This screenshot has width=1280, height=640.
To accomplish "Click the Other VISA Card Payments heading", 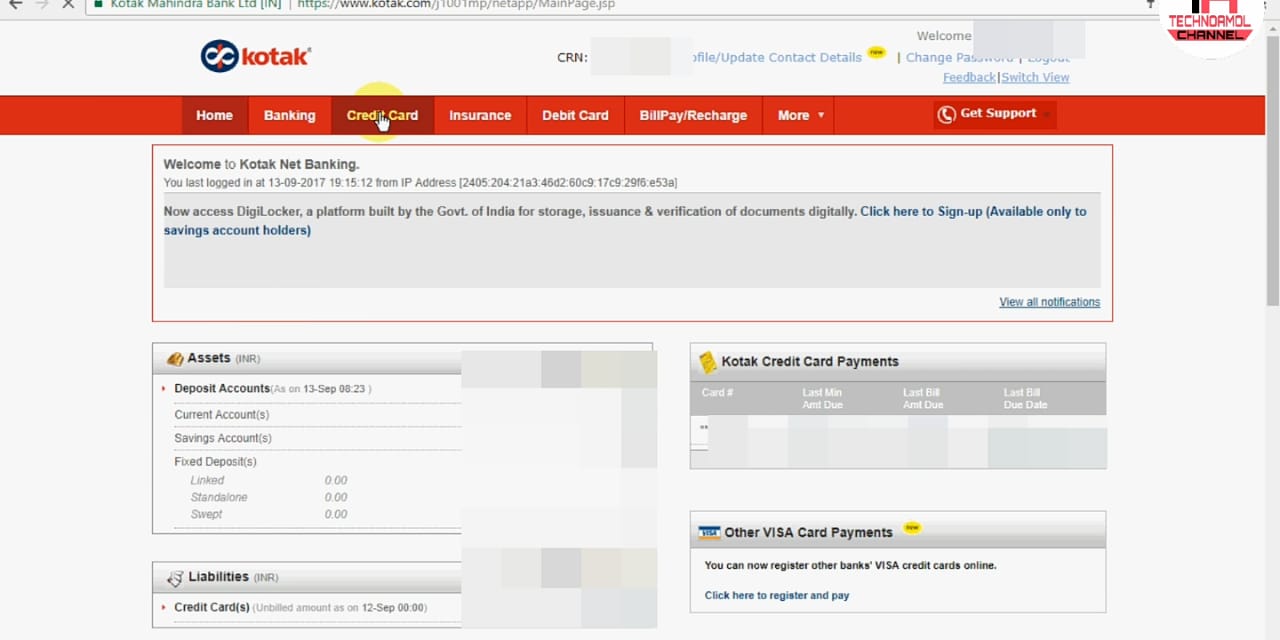I will coord(808,533).
